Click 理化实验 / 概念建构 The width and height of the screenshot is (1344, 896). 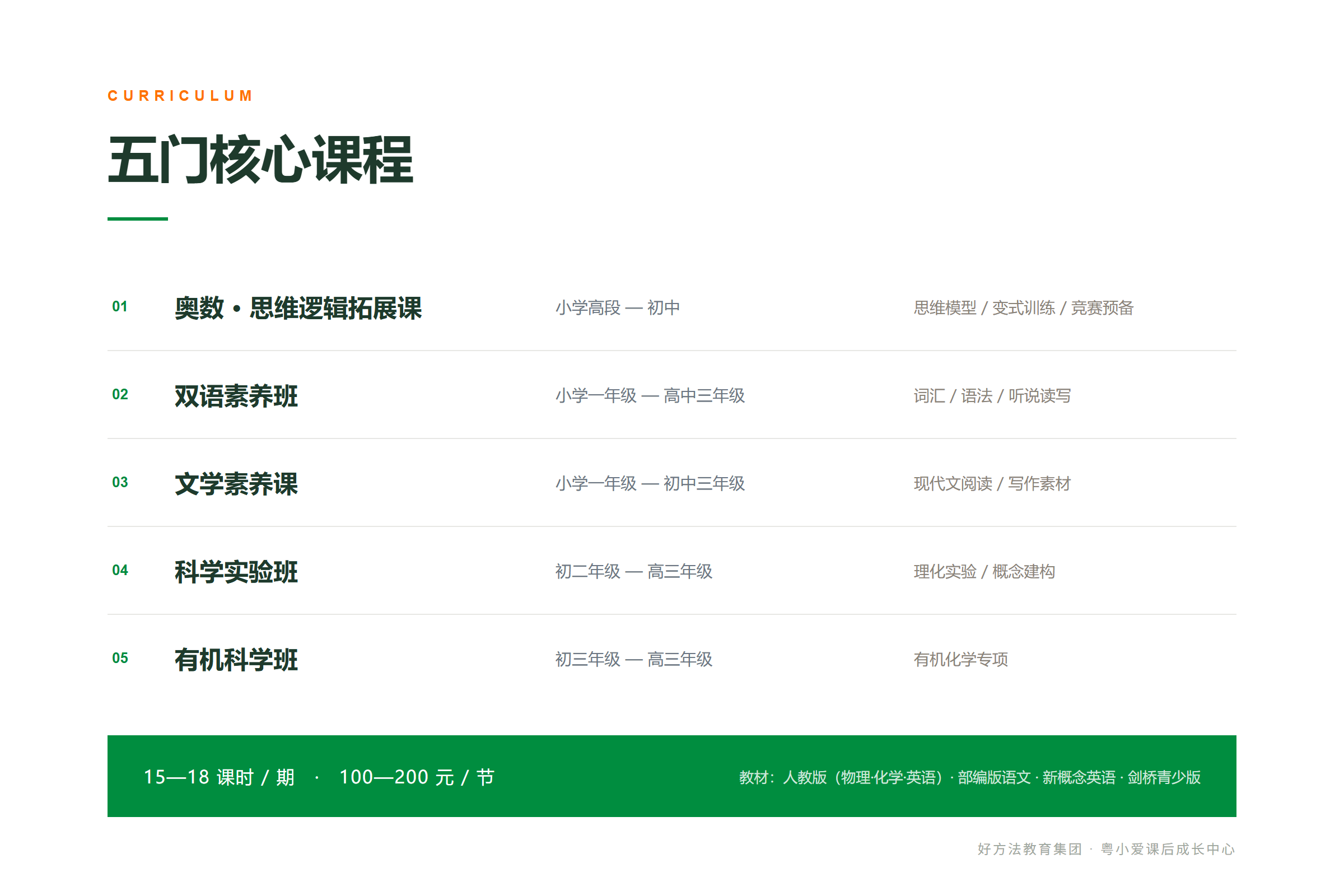pyautogui.click(x=984, y=572)
